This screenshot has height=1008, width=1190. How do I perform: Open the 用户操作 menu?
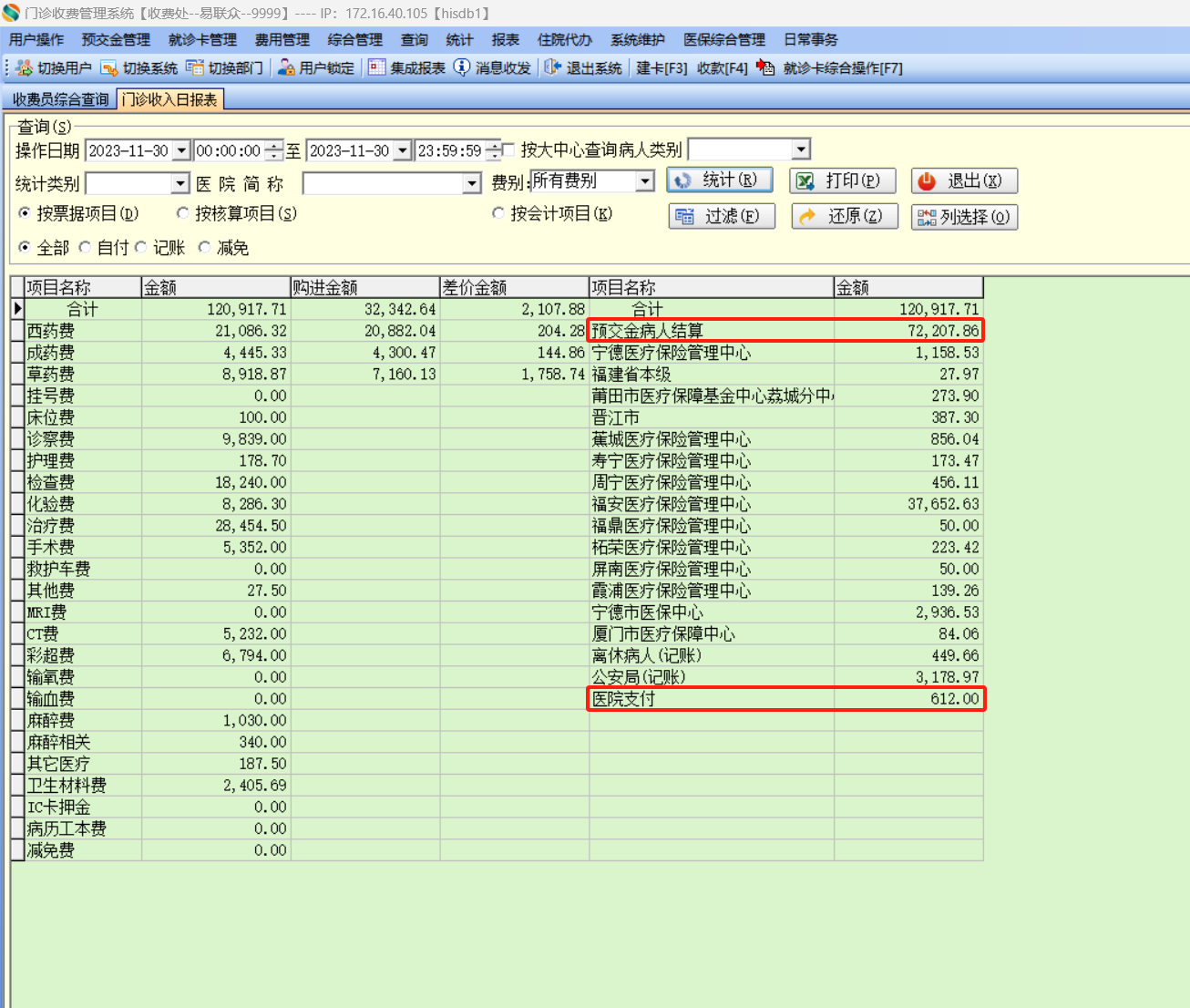(x=36, y=40)
